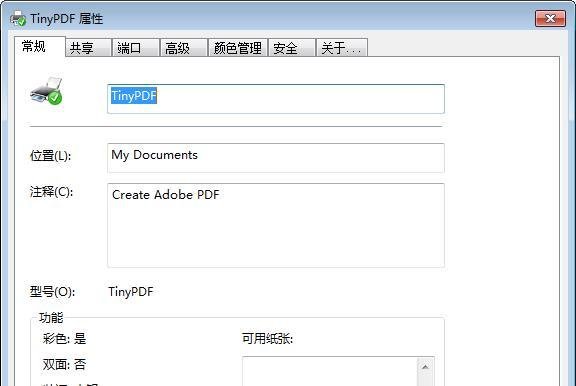
Task: Click the 型号(O): label
Action: coord(52,292)
